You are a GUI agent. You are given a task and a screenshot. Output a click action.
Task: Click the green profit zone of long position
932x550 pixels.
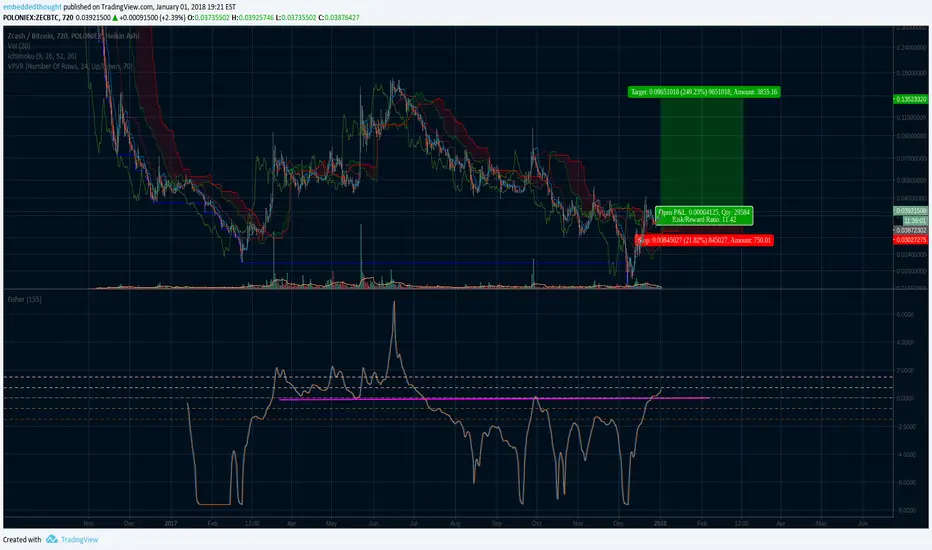pos(701,152)
